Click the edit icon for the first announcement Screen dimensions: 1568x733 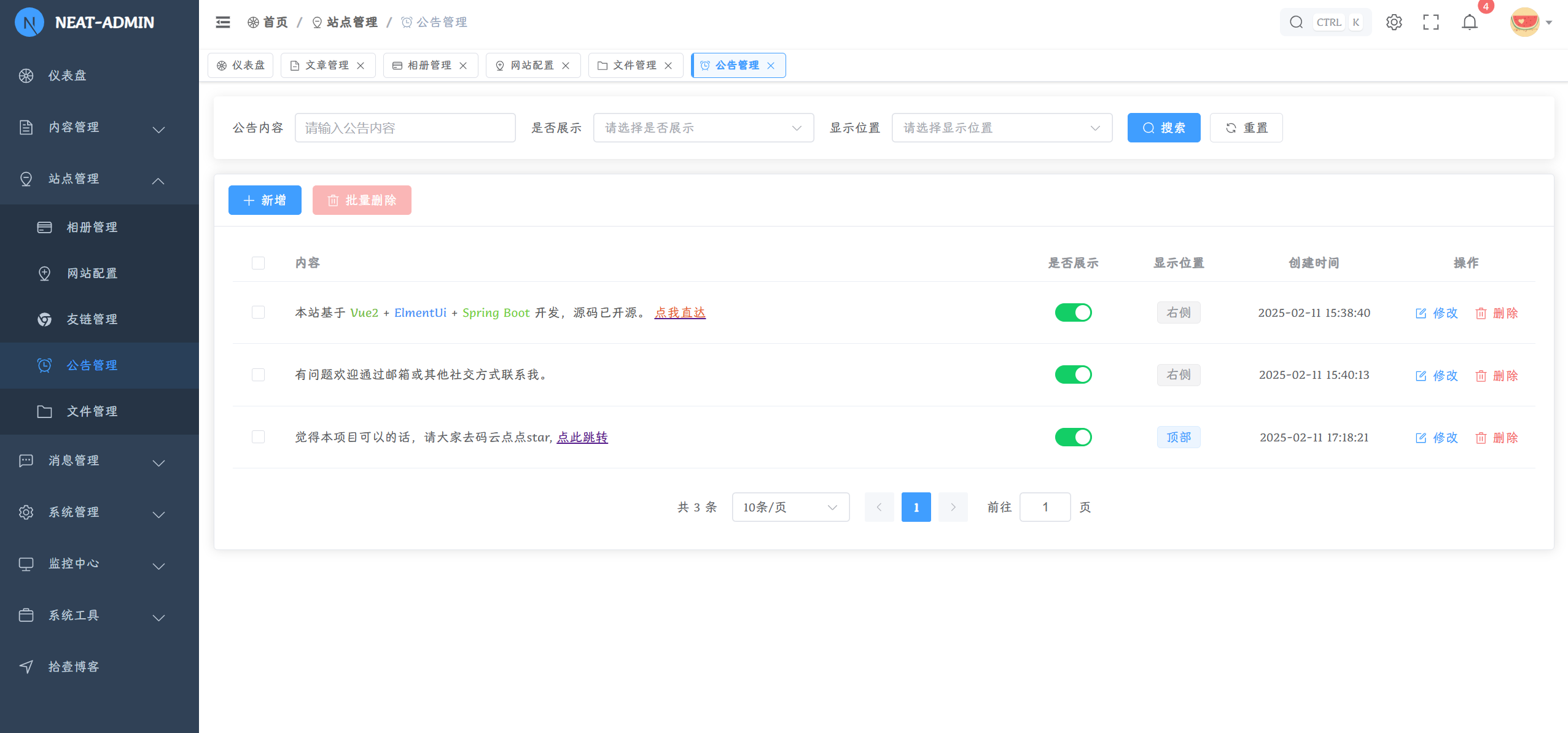[1421, 313]
